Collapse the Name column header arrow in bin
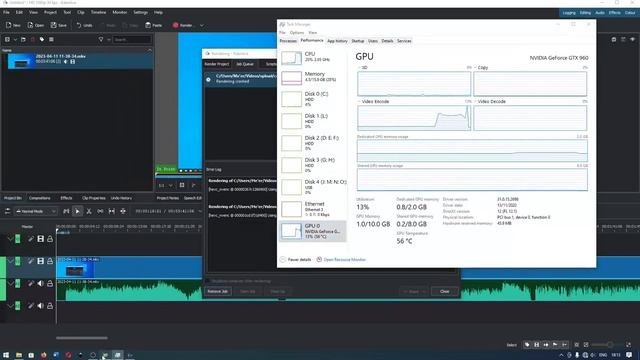This screenshot has height=360, width=640. [x=149, y=50]
